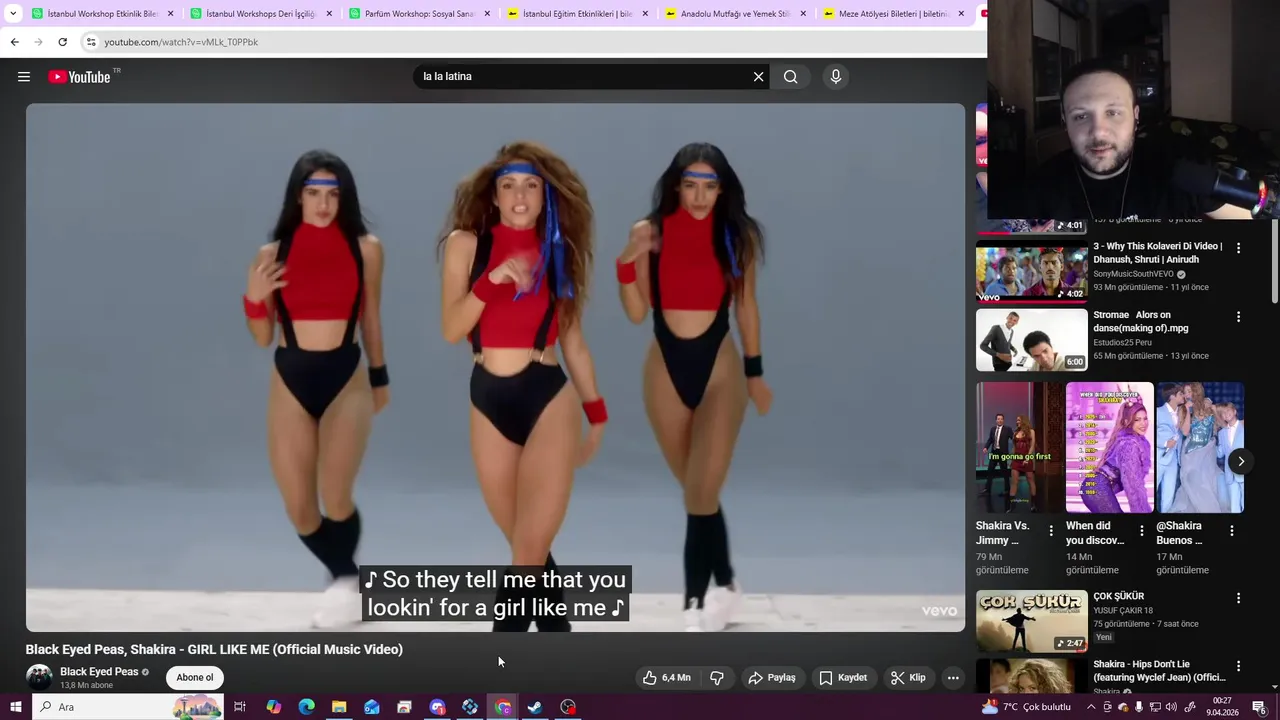Open ÇOK ŞÜKÜR video thumbnail
The height and width of the screenshot is (720, 1280).
[x=1031, y=621]
